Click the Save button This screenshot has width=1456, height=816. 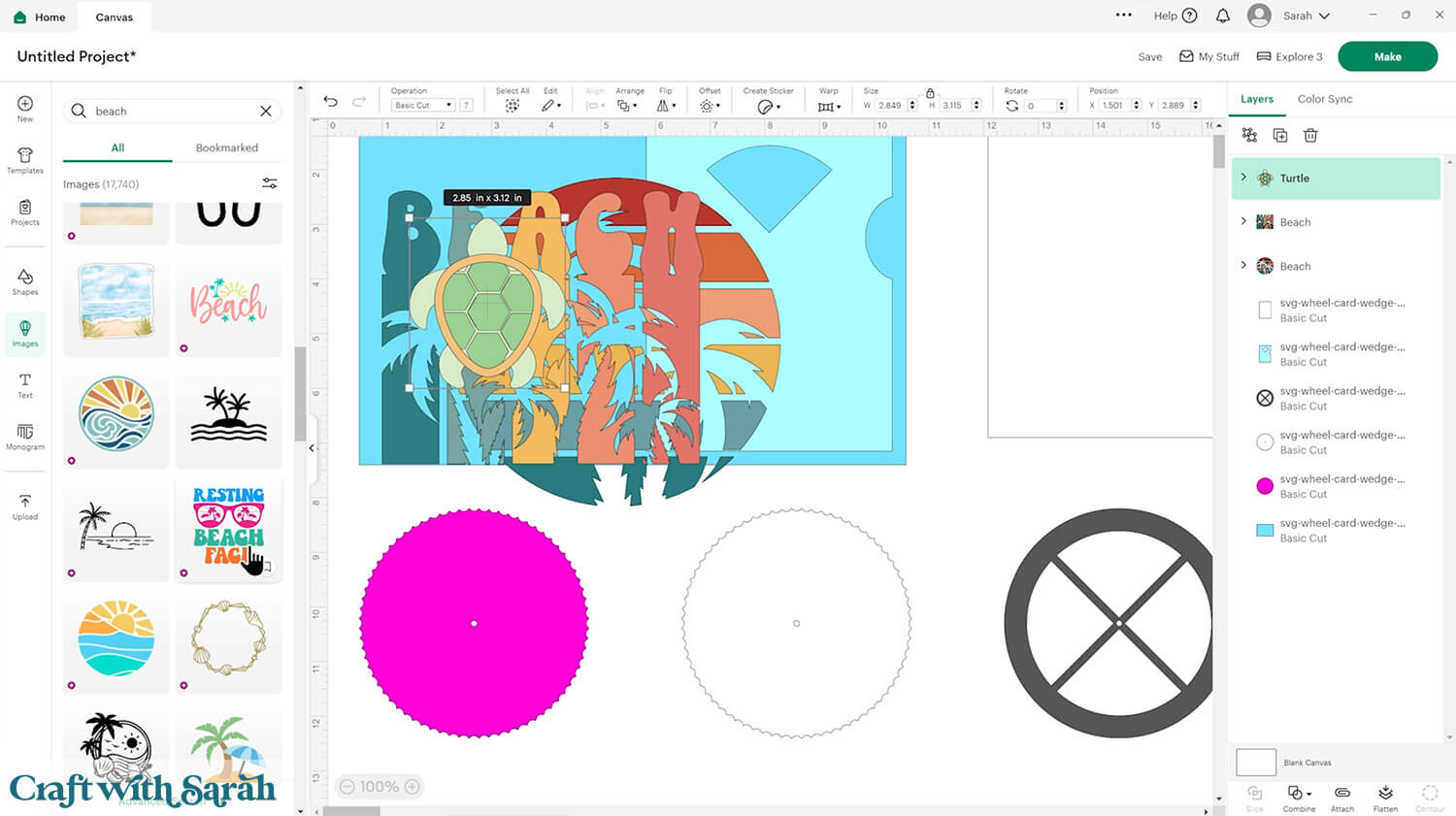pos(1149,57)
